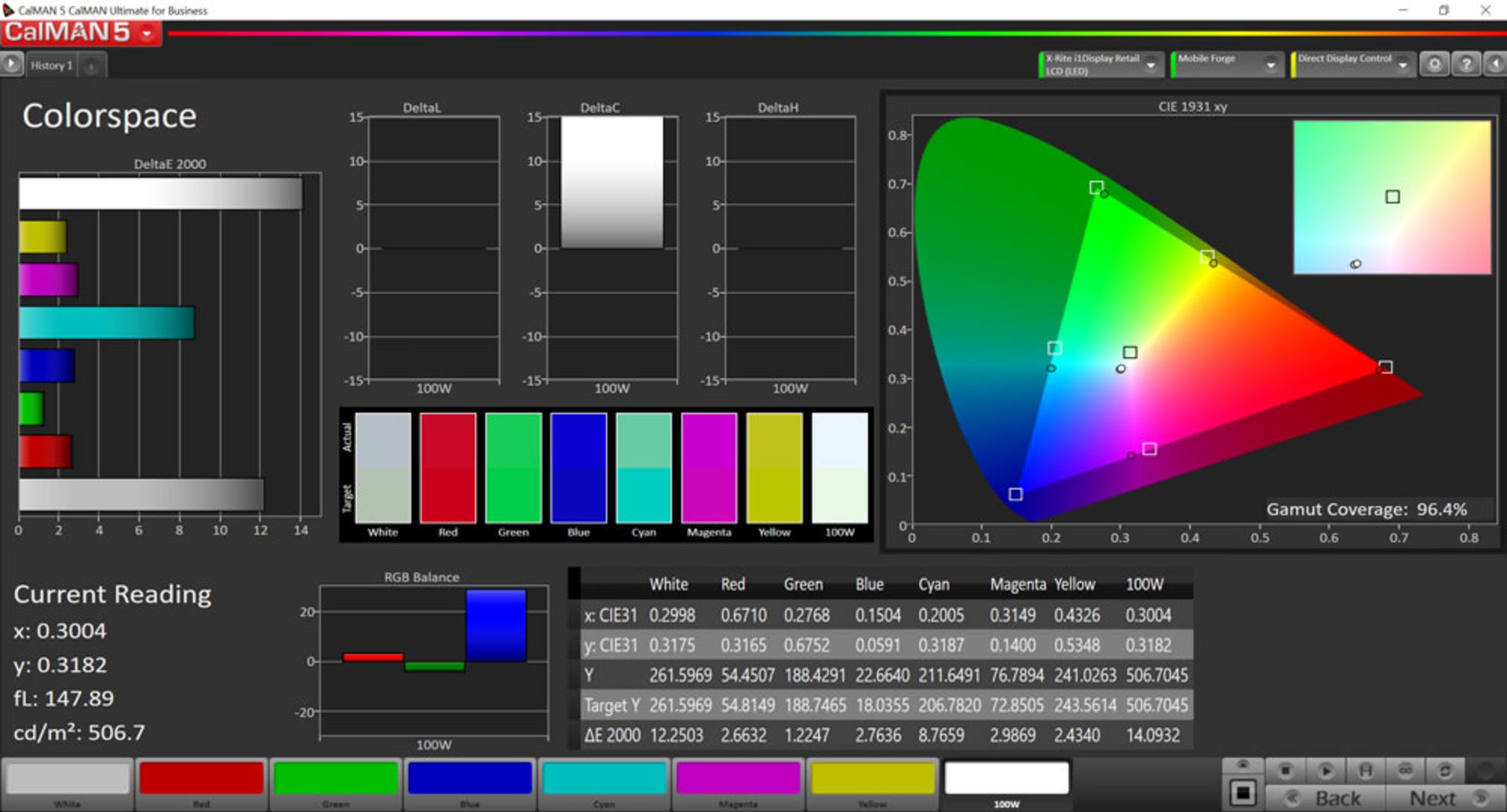This screenshot has width=1507, height=812.
Task: Click the play read-series icon above Back
Action: coord(1326,770)
